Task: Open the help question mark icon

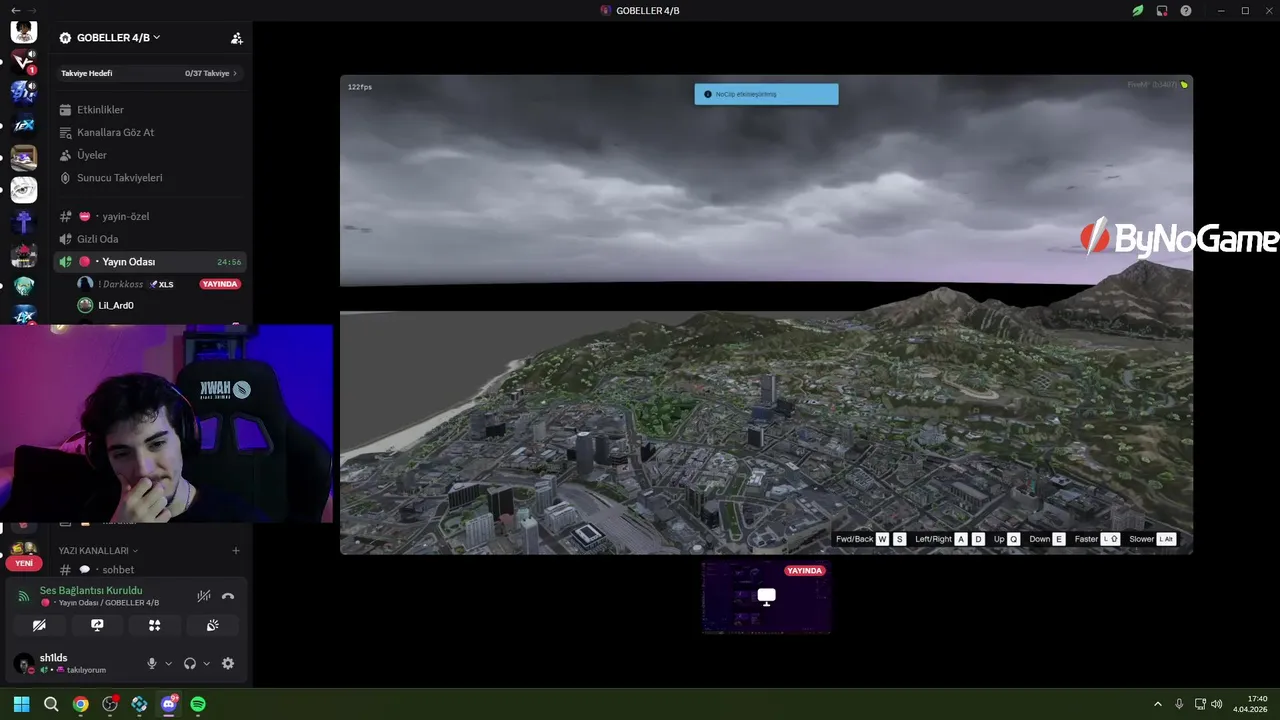Action: pos(1186,11)
